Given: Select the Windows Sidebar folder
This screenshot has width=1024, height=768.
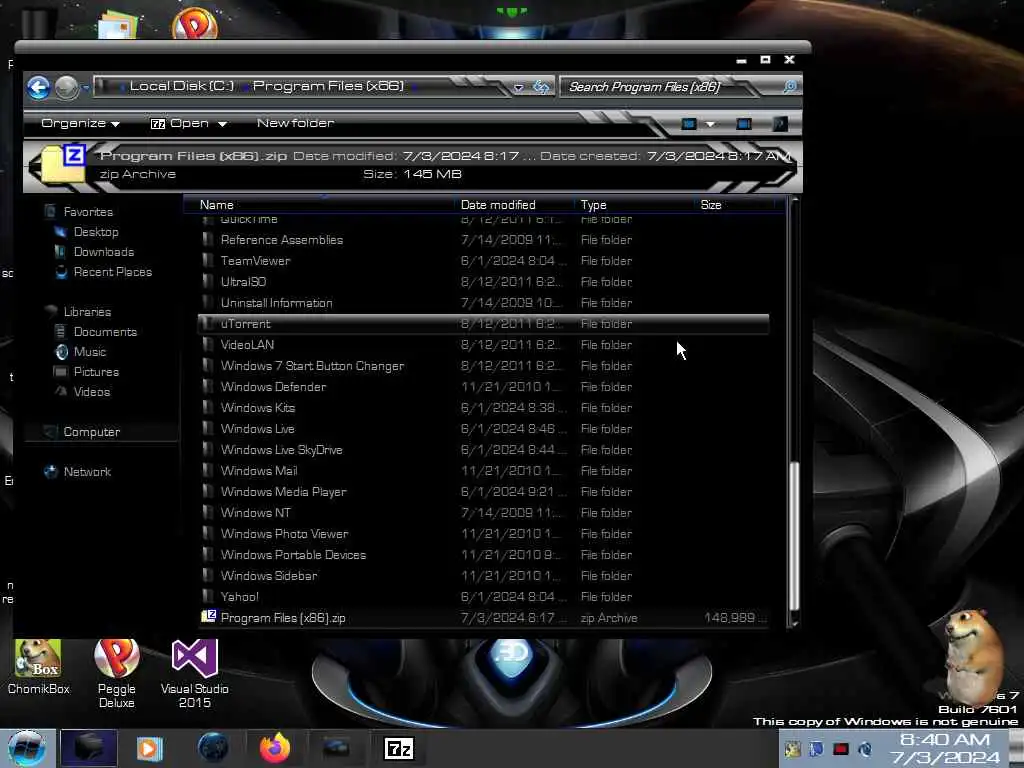Looking at the screenshot, I should [x=483, y=575].
